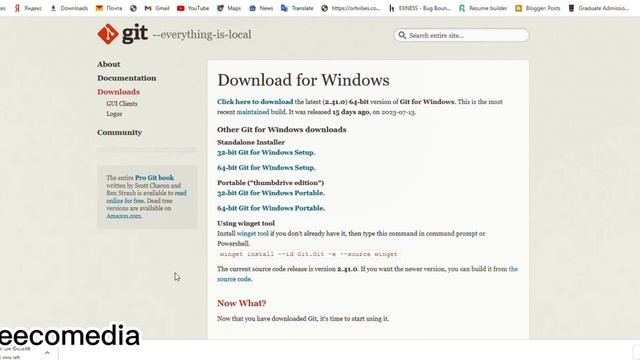Open the EXNESS Bug Bounty bookmark
The height and width of the screenshot is (360, 640).
[420, 8]
